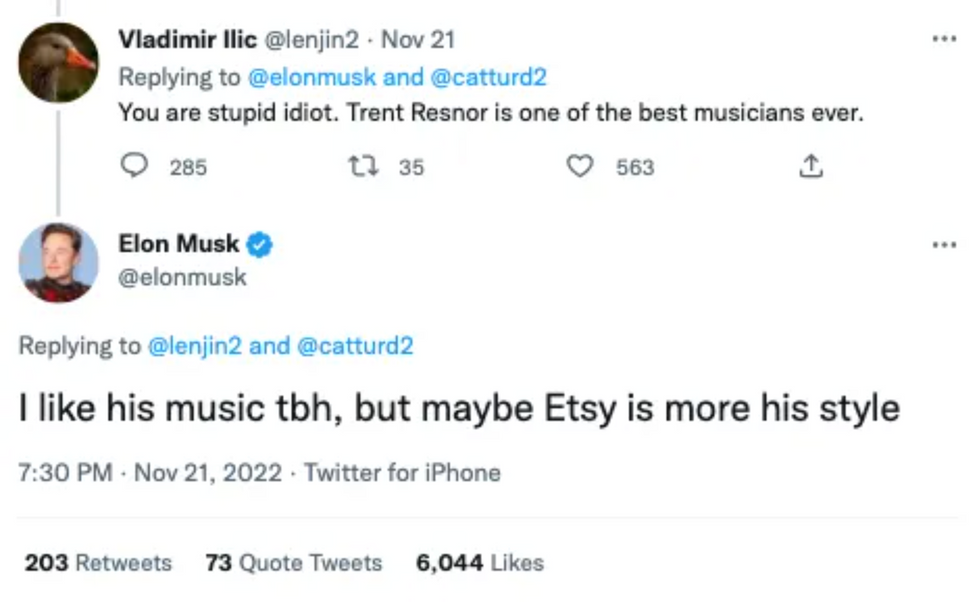Open @lenjin2 mention in Elon's reply line
The width and height of the screenshot is (980, 602).
coord(194,346)
